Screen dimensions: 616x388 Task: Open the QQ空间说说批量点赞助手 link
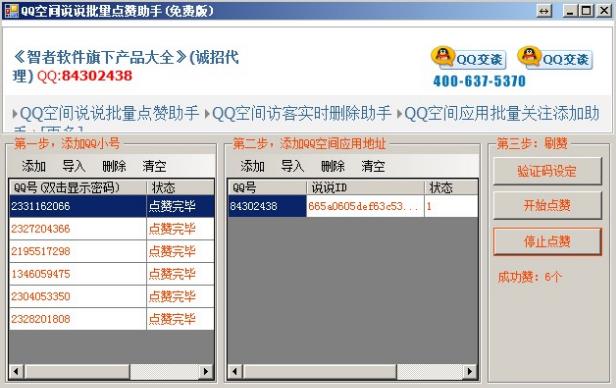pos(109,113)
